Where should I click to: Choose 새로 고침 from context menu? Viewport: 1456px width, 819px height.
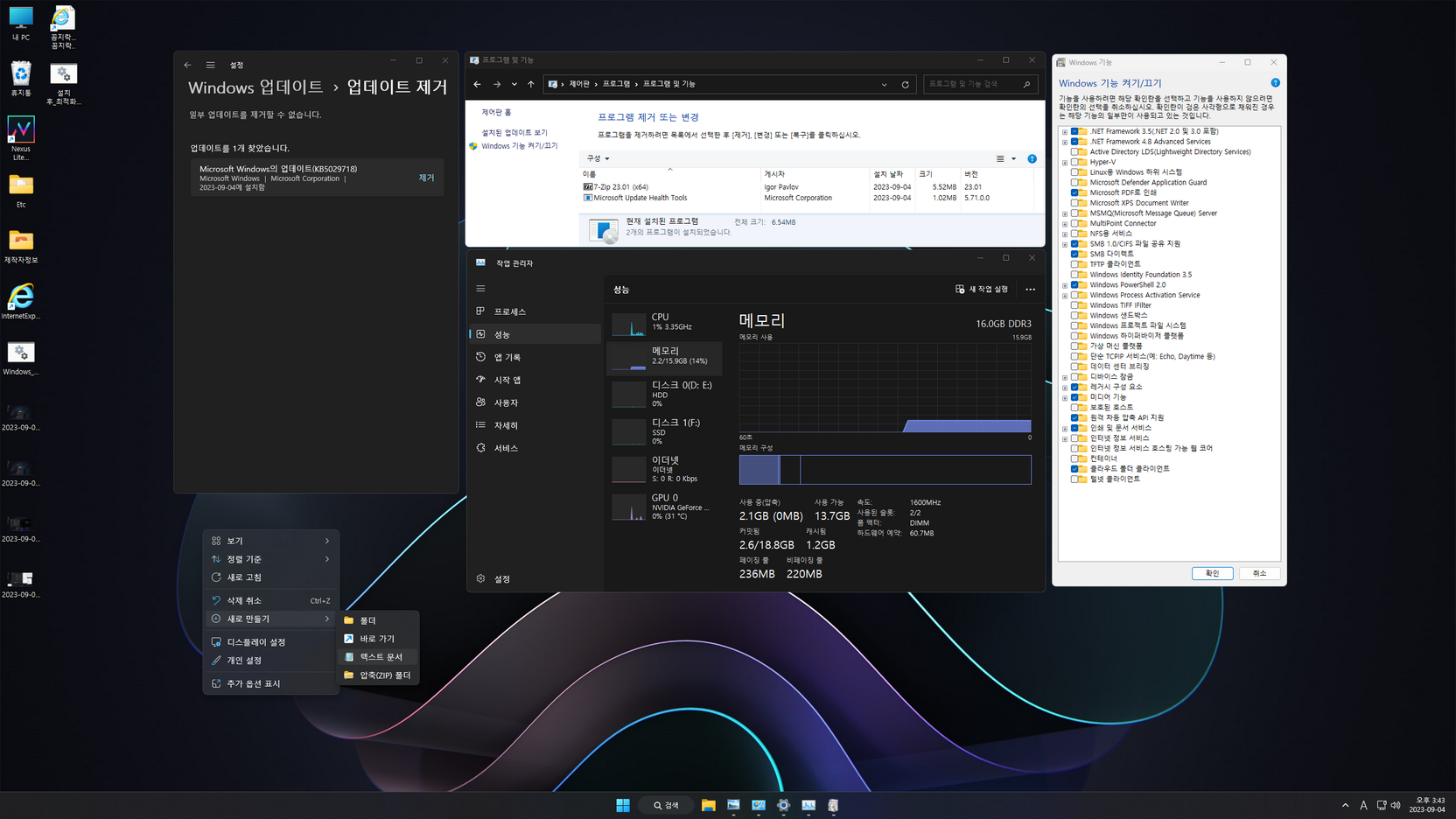tap(271, 577)
